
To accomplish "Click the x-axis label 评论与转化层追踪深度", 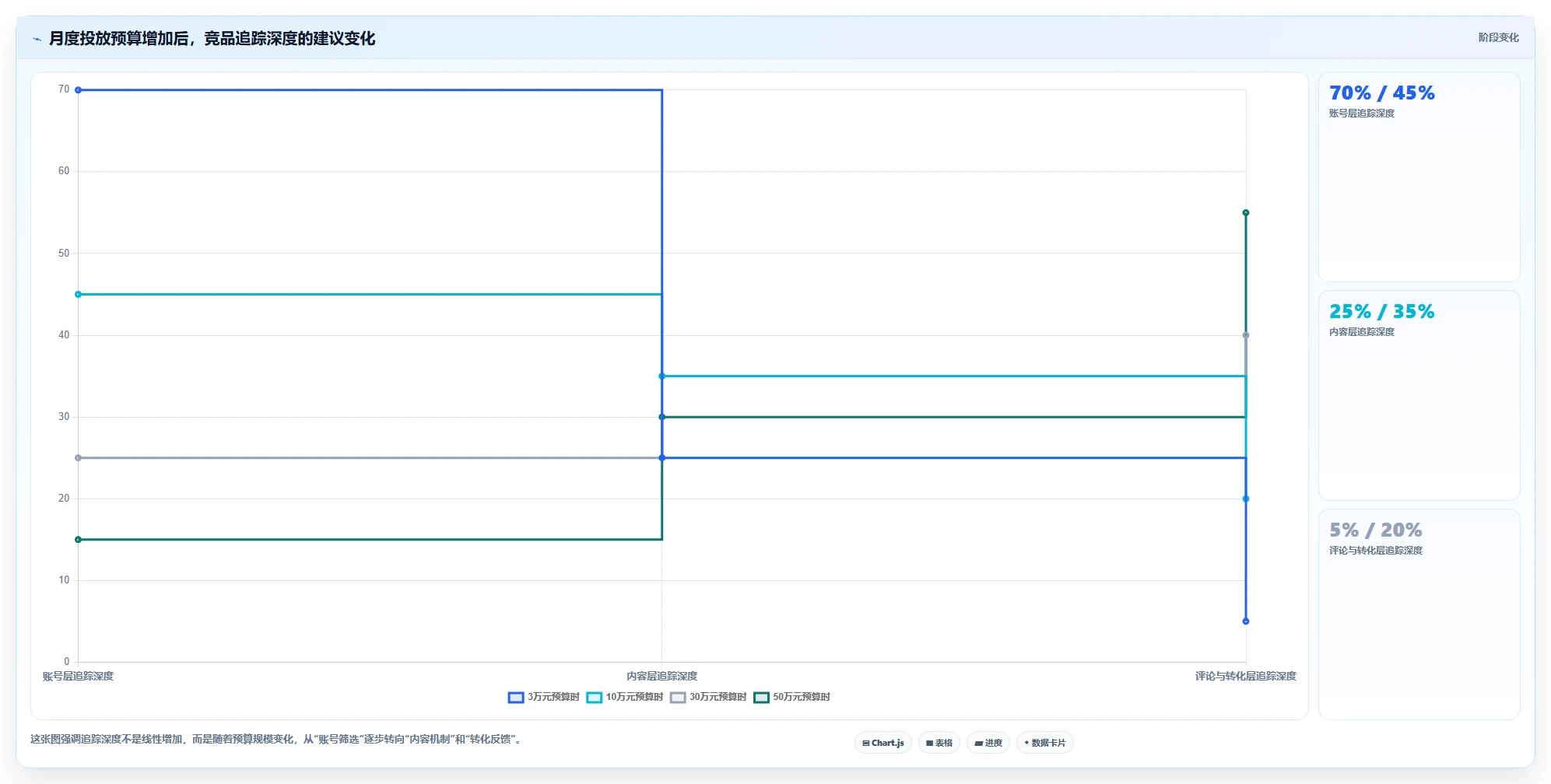I will (x=1246, y=677).
